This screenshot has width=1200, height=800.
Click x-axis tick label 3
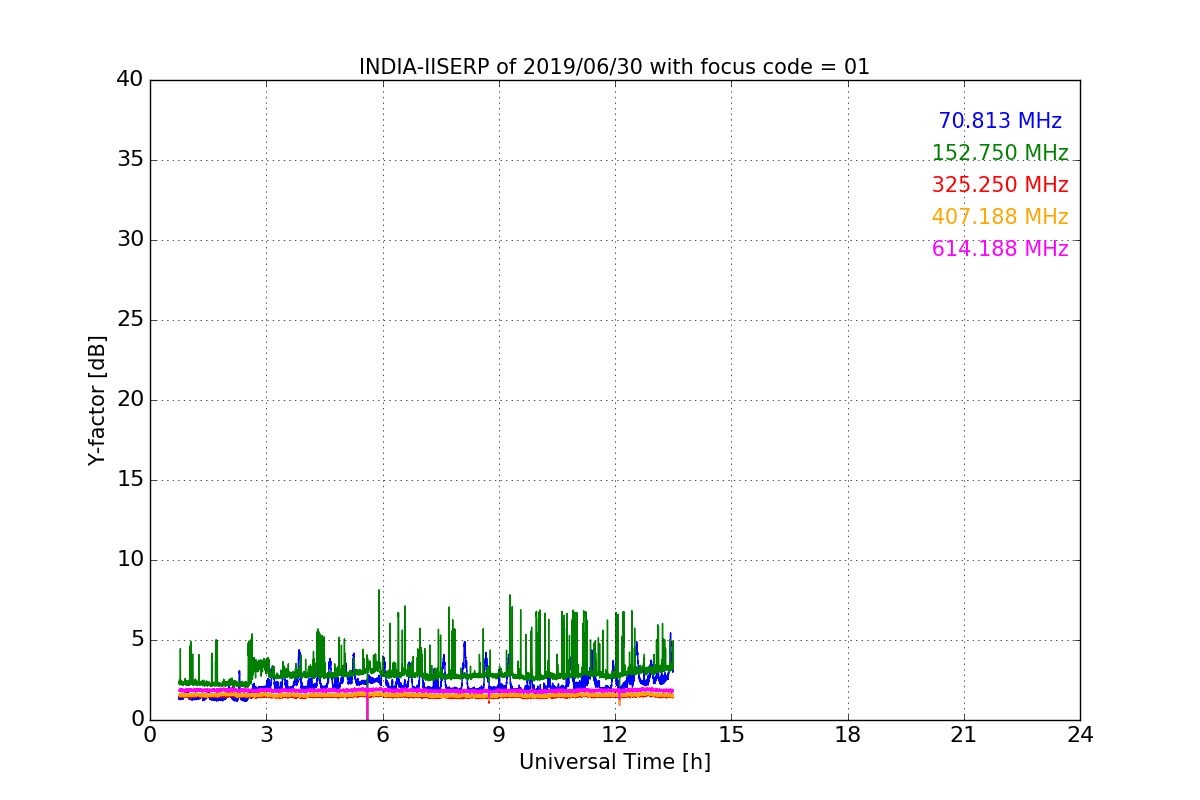(266, 736)
